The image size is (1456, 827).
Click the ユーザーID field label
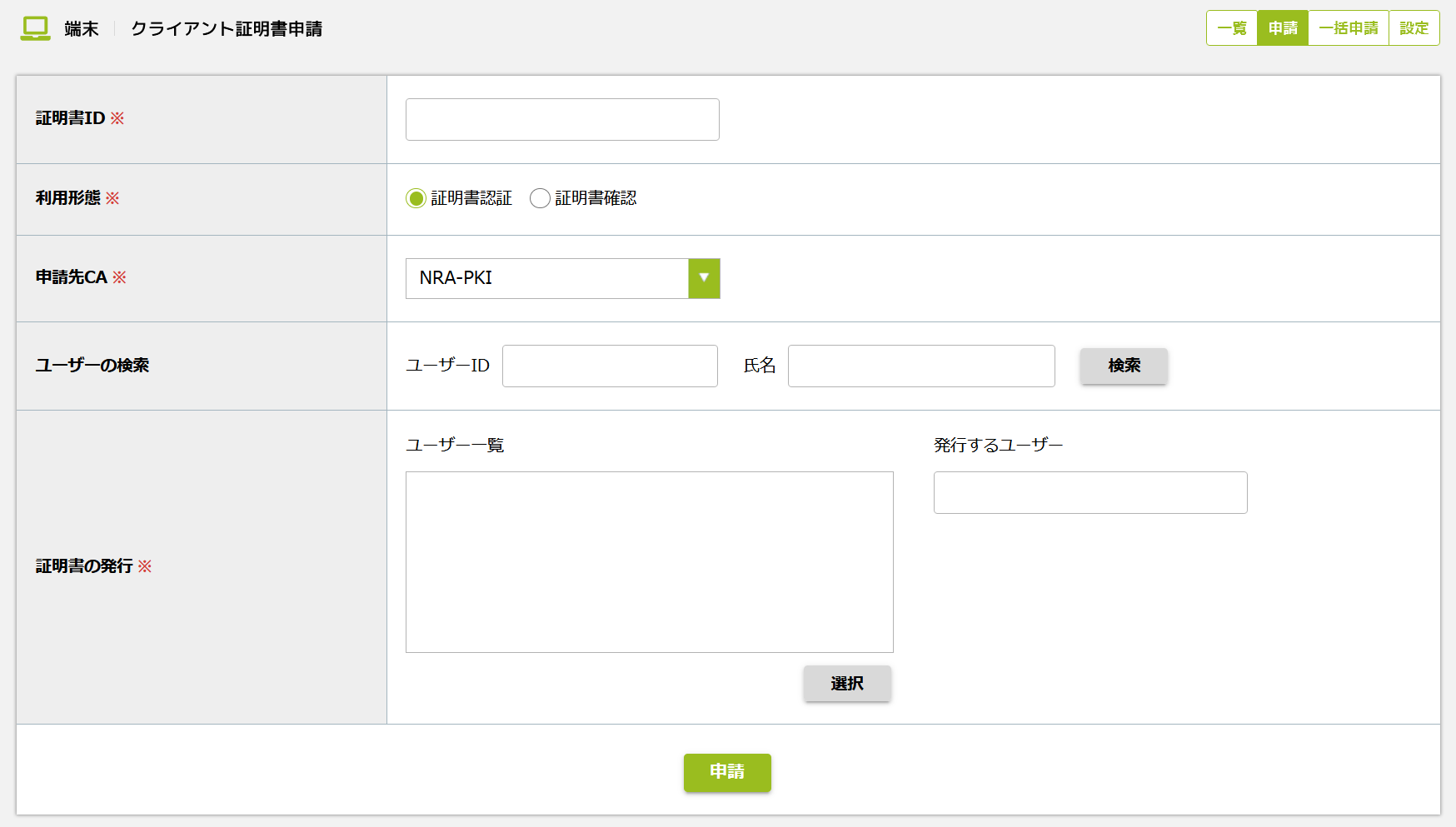pyautogui.click(x=448, y=366)
